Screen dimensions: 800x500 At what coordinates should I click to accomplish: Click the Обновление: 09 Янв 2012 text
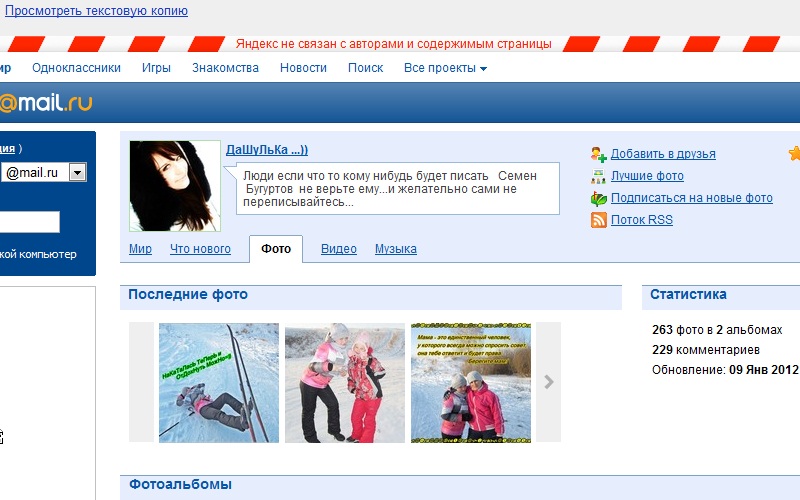725,370
